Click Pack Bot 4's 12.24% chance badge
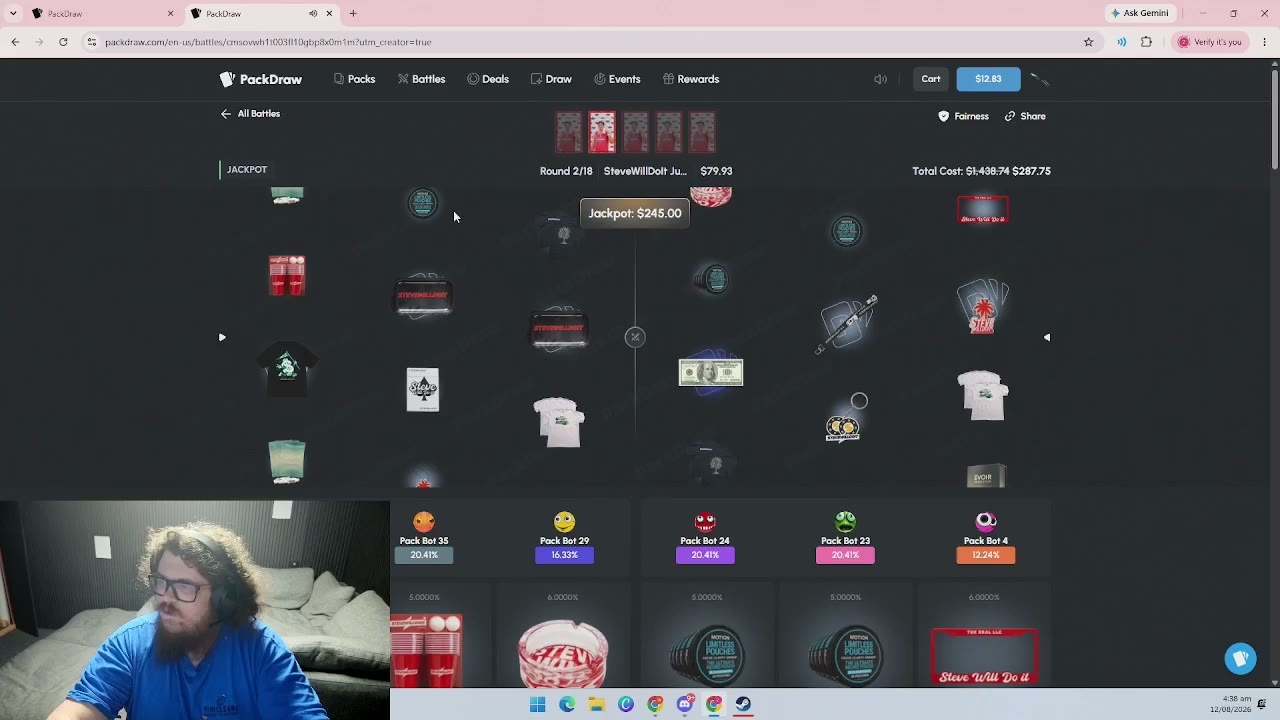The image size is (1280, 720). [x=985, y=555]
